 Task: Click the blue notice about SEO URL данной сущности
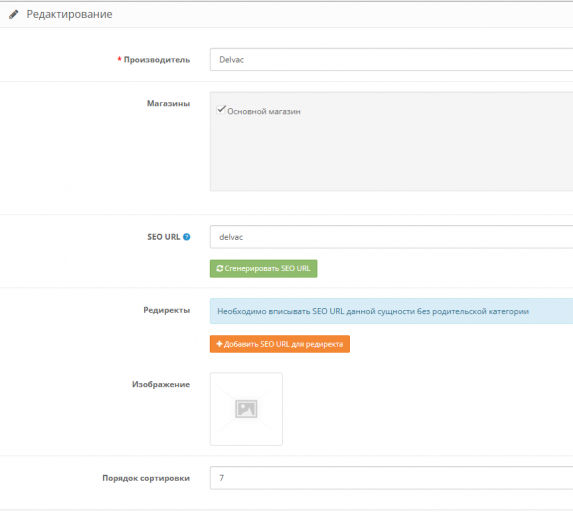tap(391, 311)
